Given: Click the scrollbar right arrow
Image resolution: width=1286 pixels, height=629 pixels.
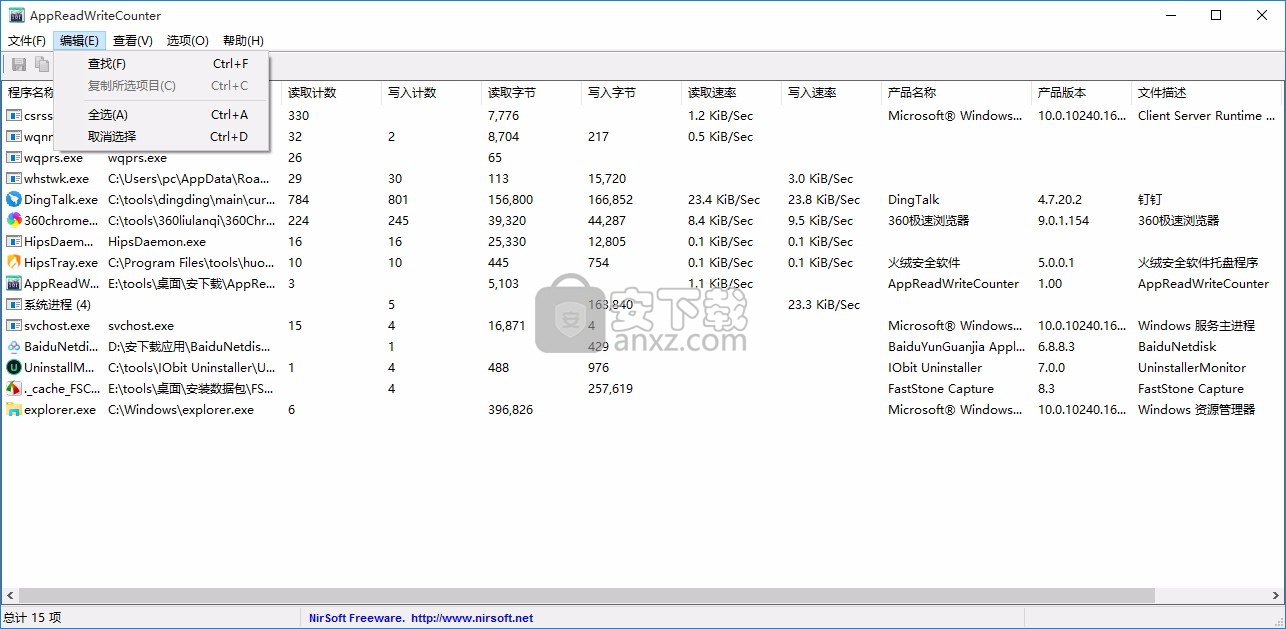Looking at the screenshot, I should [x=1276, y=596].
